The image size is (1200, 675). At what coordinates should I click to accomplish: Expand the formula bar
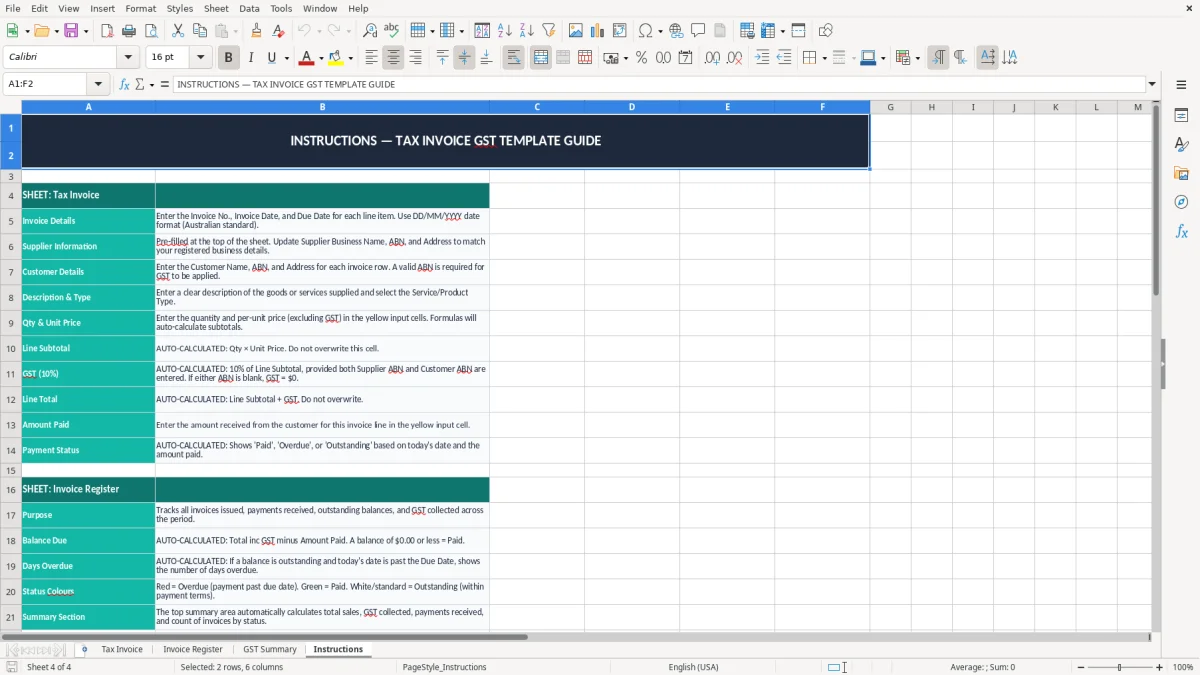coord(1152,84)
